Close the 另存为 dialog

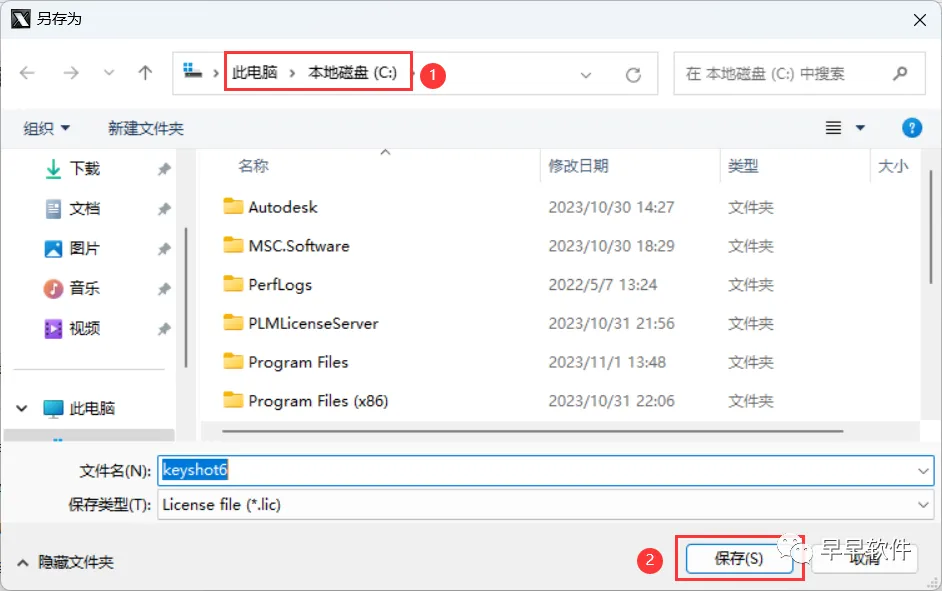pos(920,20)
